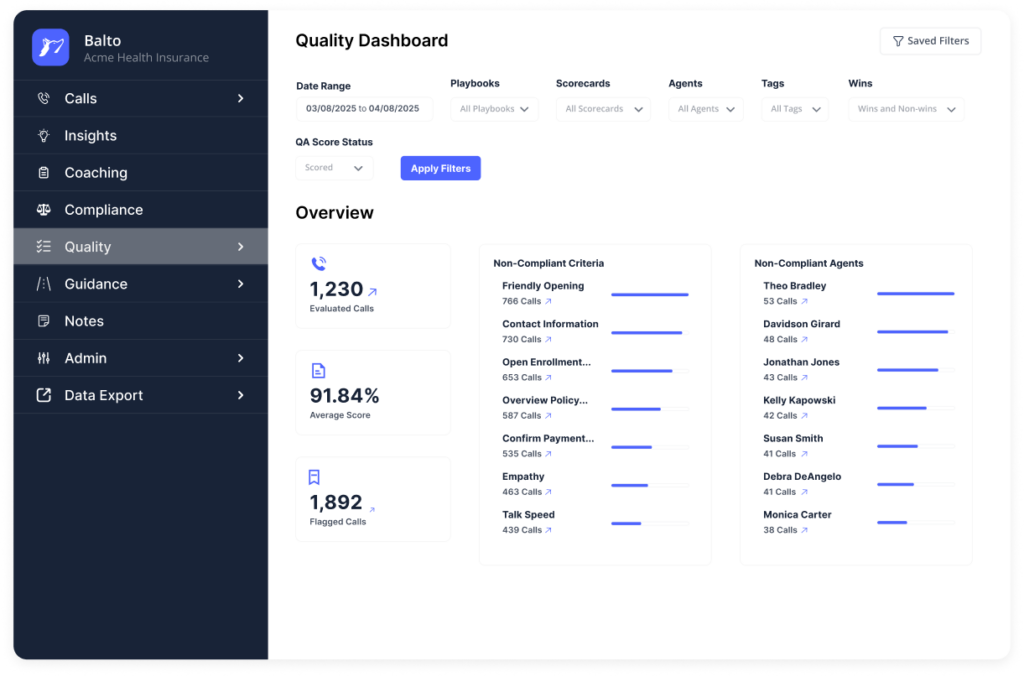Click the Date Range input field

(x=363, y=109)
